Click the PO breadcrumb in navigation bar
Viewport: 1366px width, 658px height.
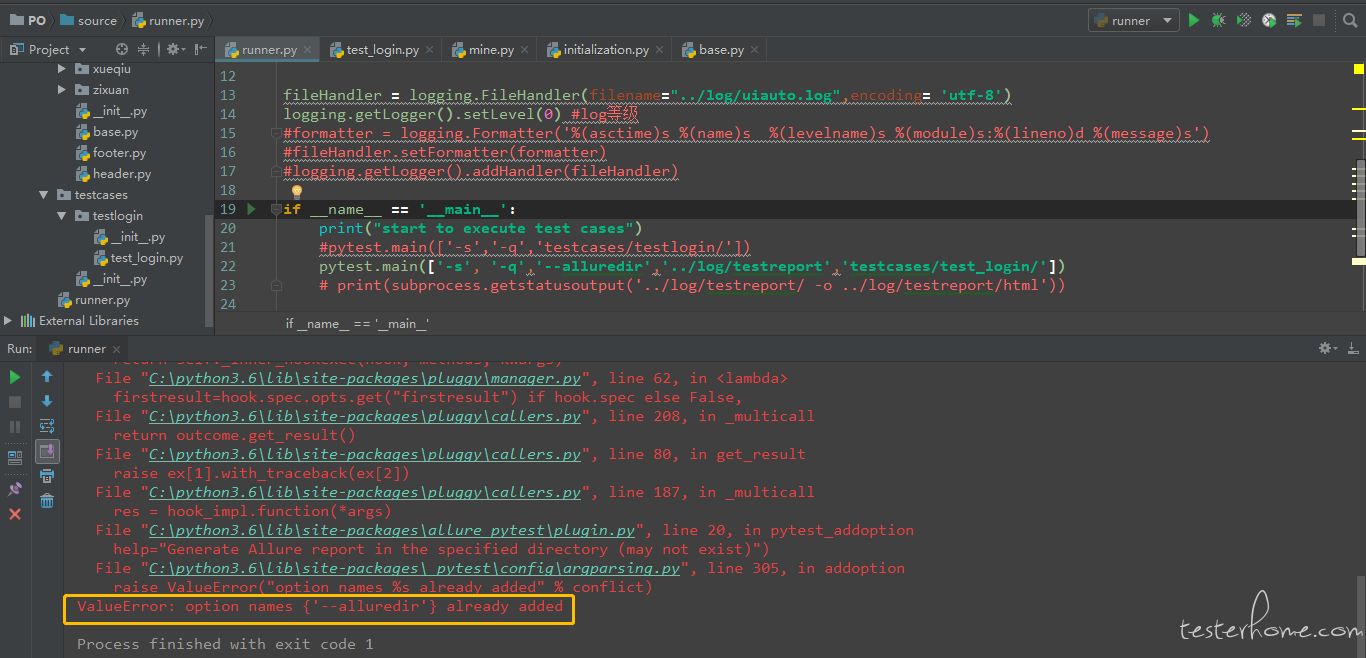click(x=27, y=20)
